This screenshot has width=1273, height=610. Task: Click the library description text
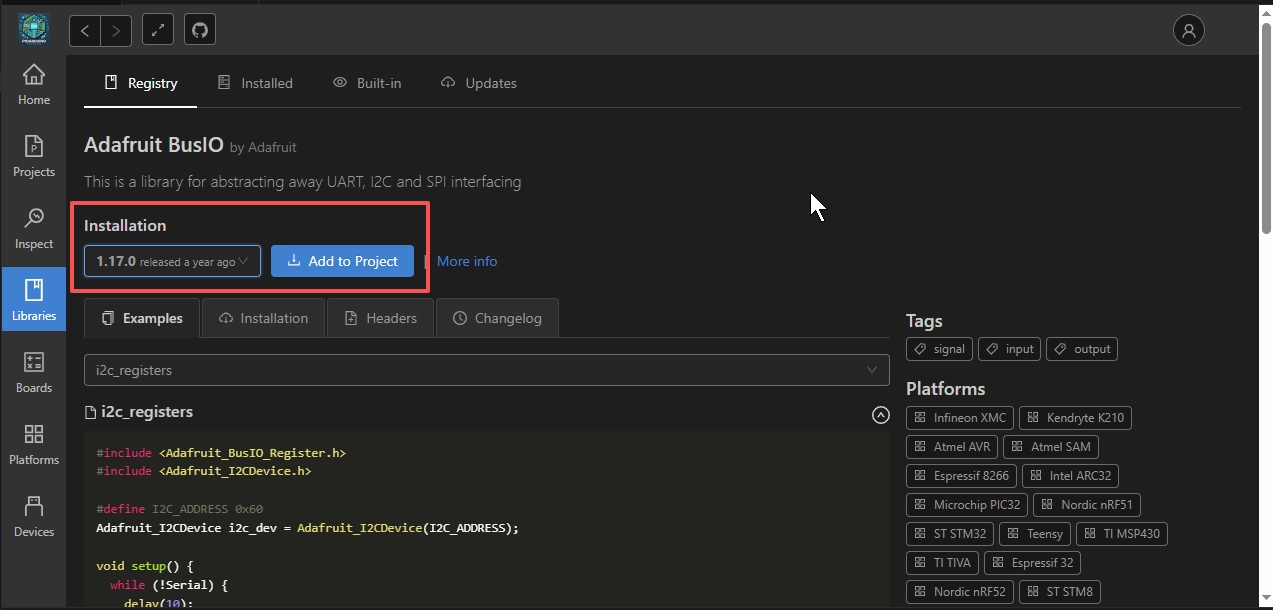pyautogui.click(x=302, y=182)
